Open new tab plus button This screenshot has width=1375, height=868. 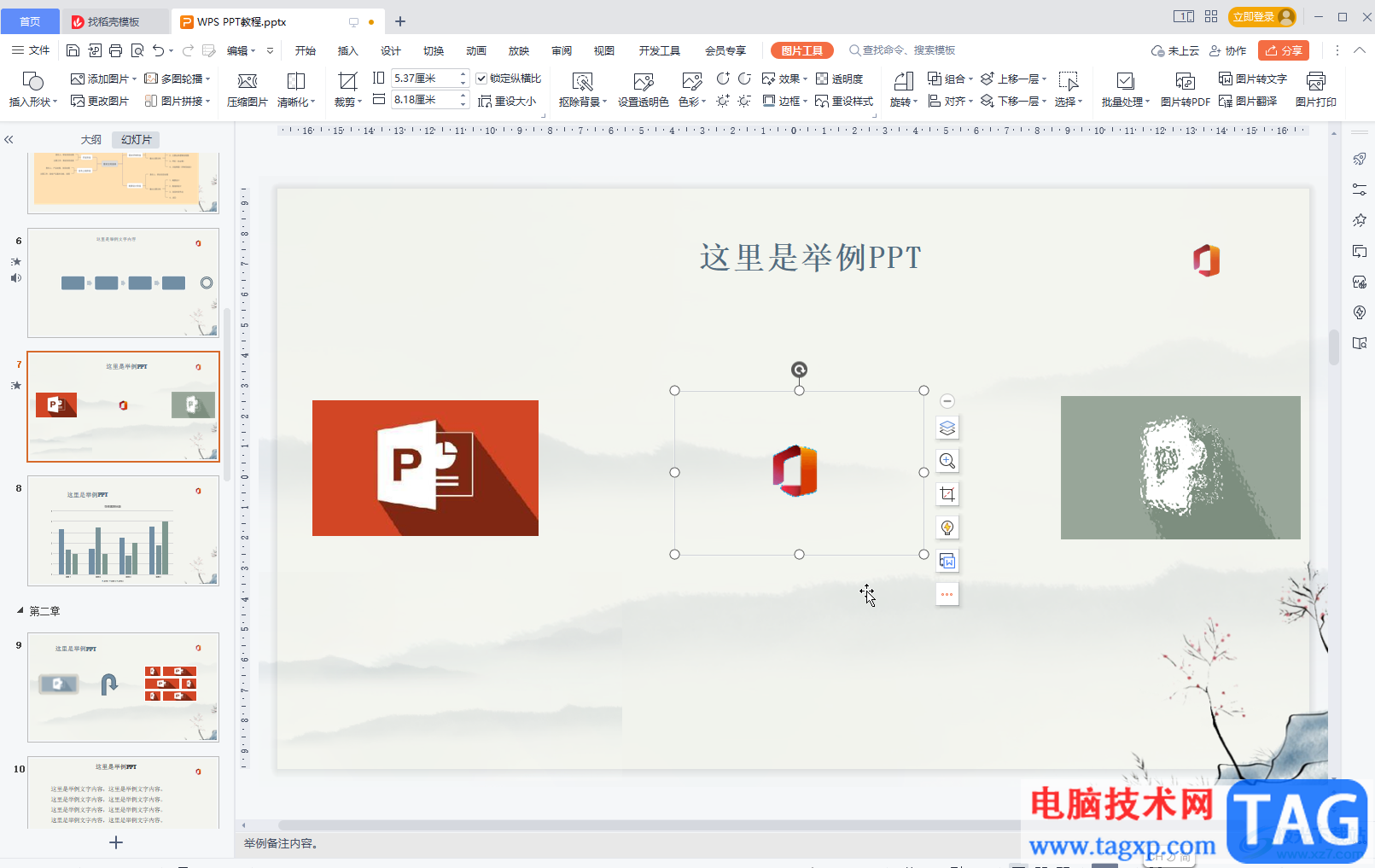click(400, 21)
